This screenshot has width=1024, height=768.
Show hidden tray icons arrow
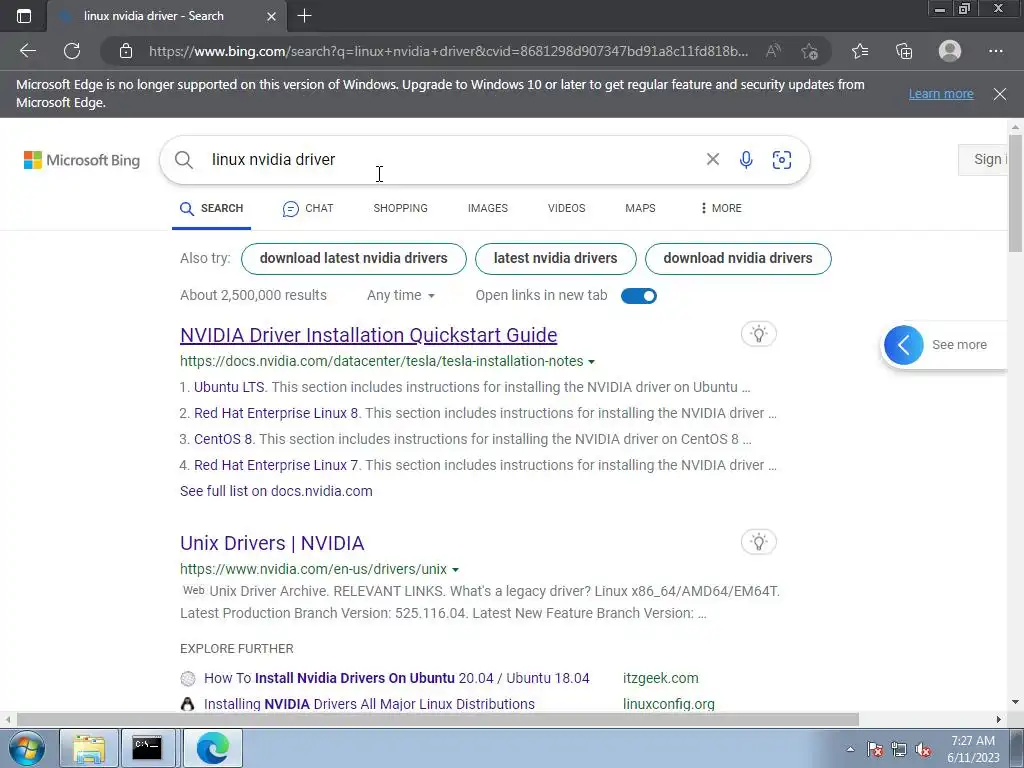click(x=850, y=750)
